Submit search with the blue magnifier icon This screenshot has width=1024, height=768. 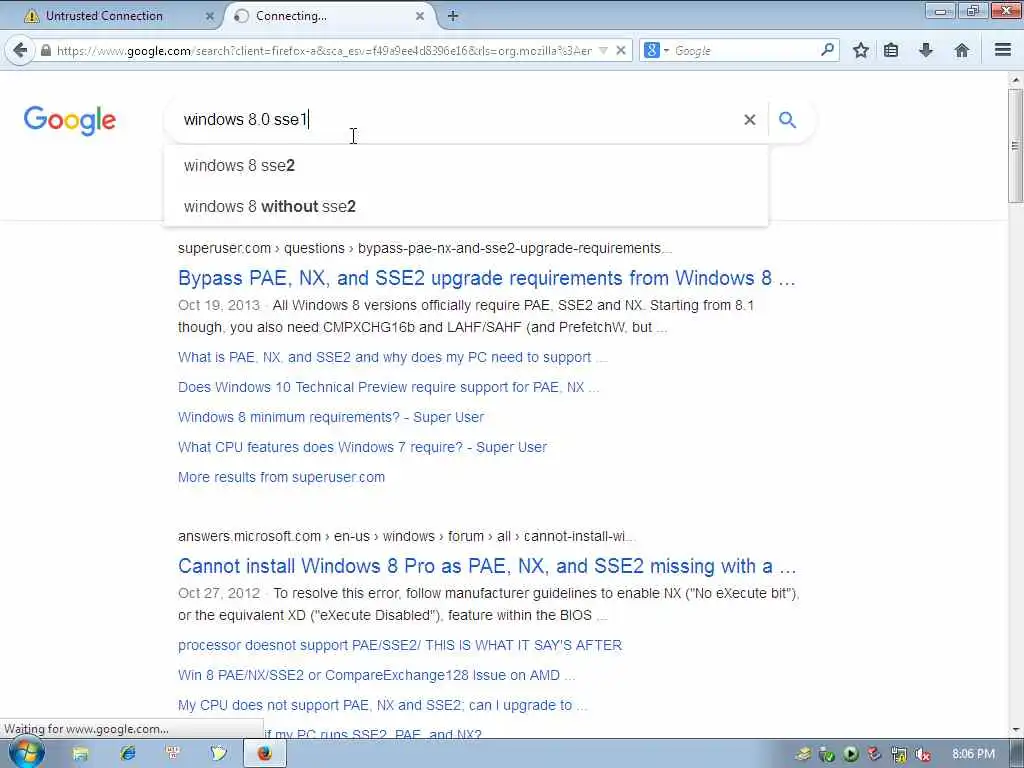coord(788,120)
